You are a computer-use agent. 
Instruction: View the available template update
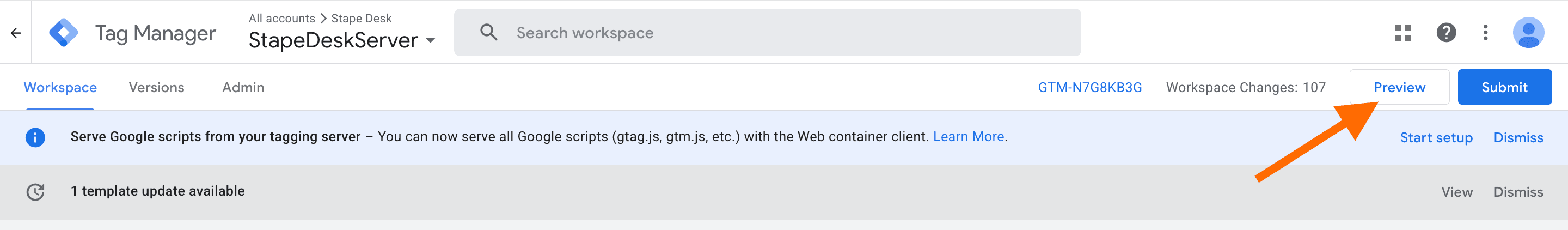(x=1456, y=192)
